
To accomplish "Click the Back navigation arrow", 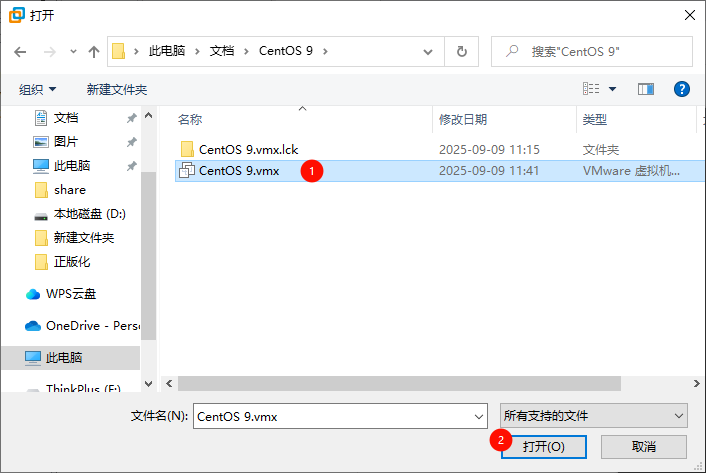I will (x=20, y=52).
